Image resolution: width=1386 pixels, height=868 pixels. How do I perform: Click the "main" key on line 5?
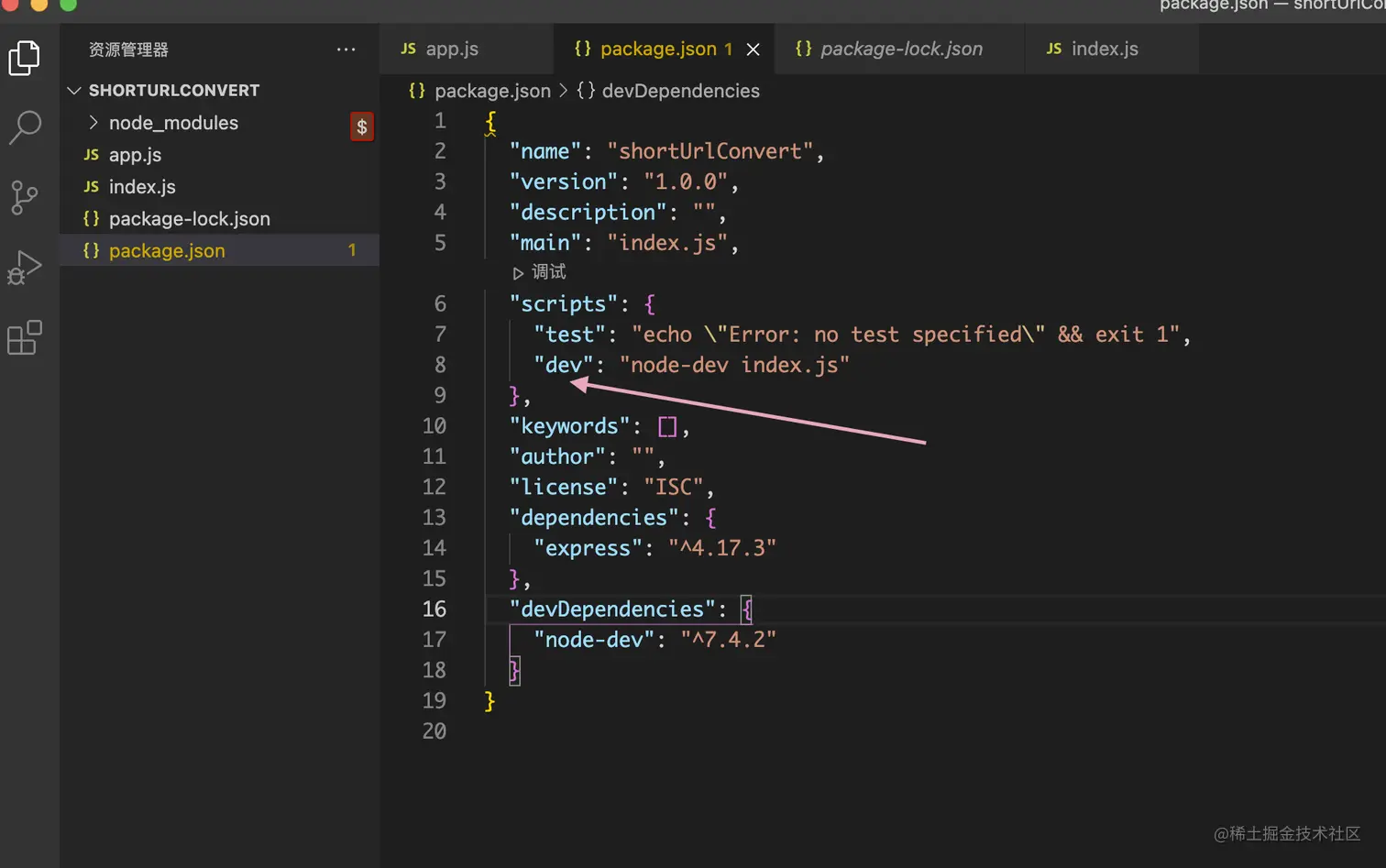click(x=545, y=243)
